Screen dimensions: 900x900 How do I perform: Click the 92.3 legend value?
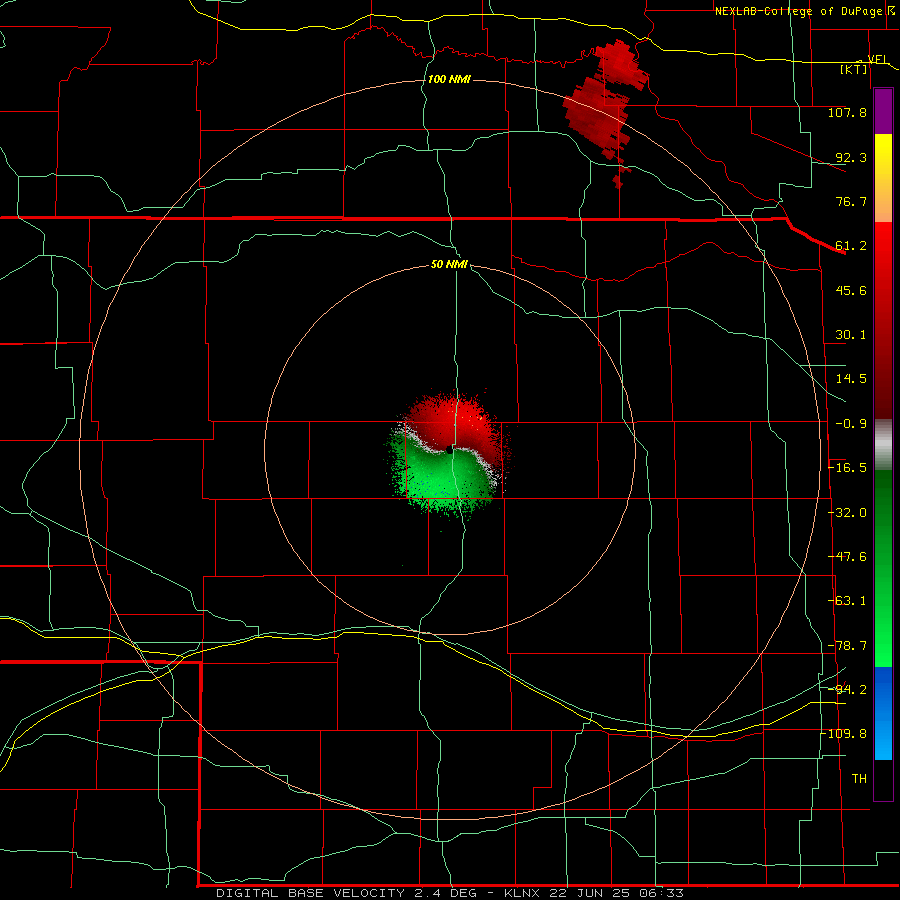click(851, 157)
